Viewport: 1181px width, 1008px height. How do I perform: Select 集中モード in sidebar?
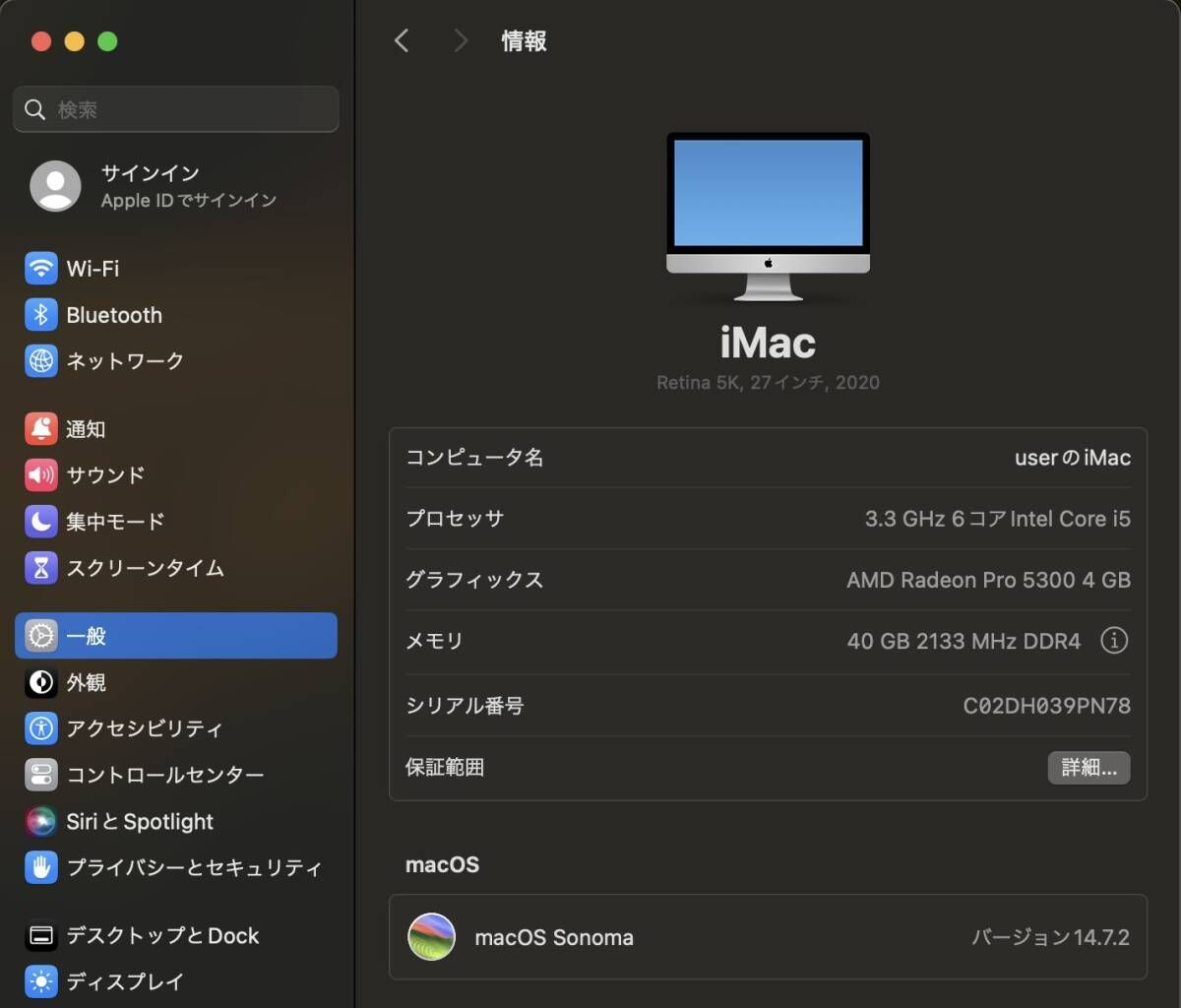(115, 522)
